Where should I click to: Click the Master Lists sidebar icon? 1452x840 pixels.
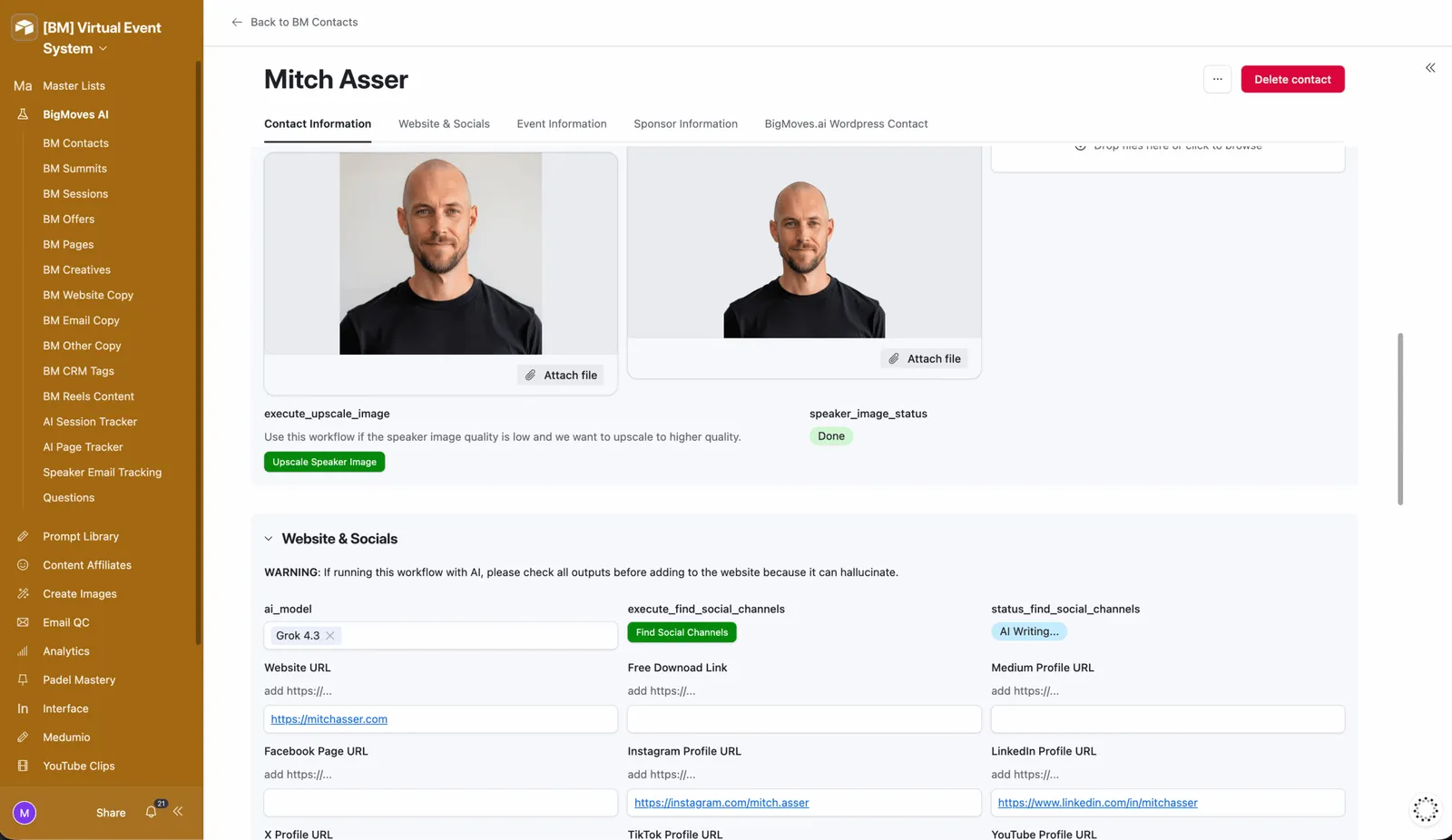(x=23, y=85)
